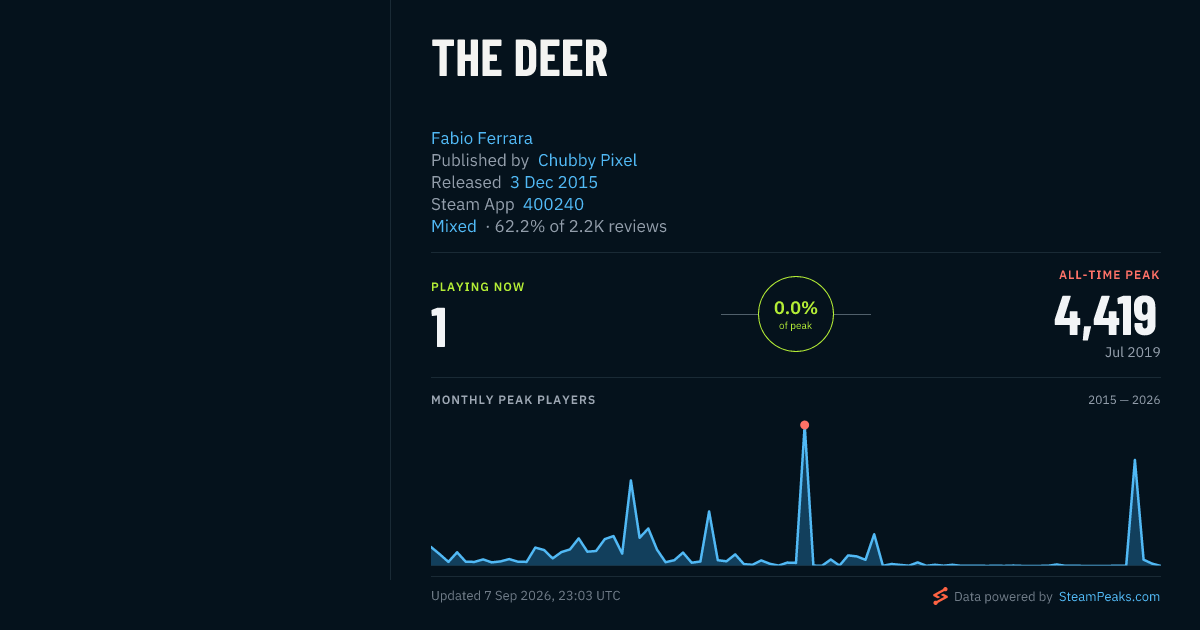The width and height of the screenshot is (1200, 630).
Task: Open developer Fabio Ferrara link
Action: 482,138
